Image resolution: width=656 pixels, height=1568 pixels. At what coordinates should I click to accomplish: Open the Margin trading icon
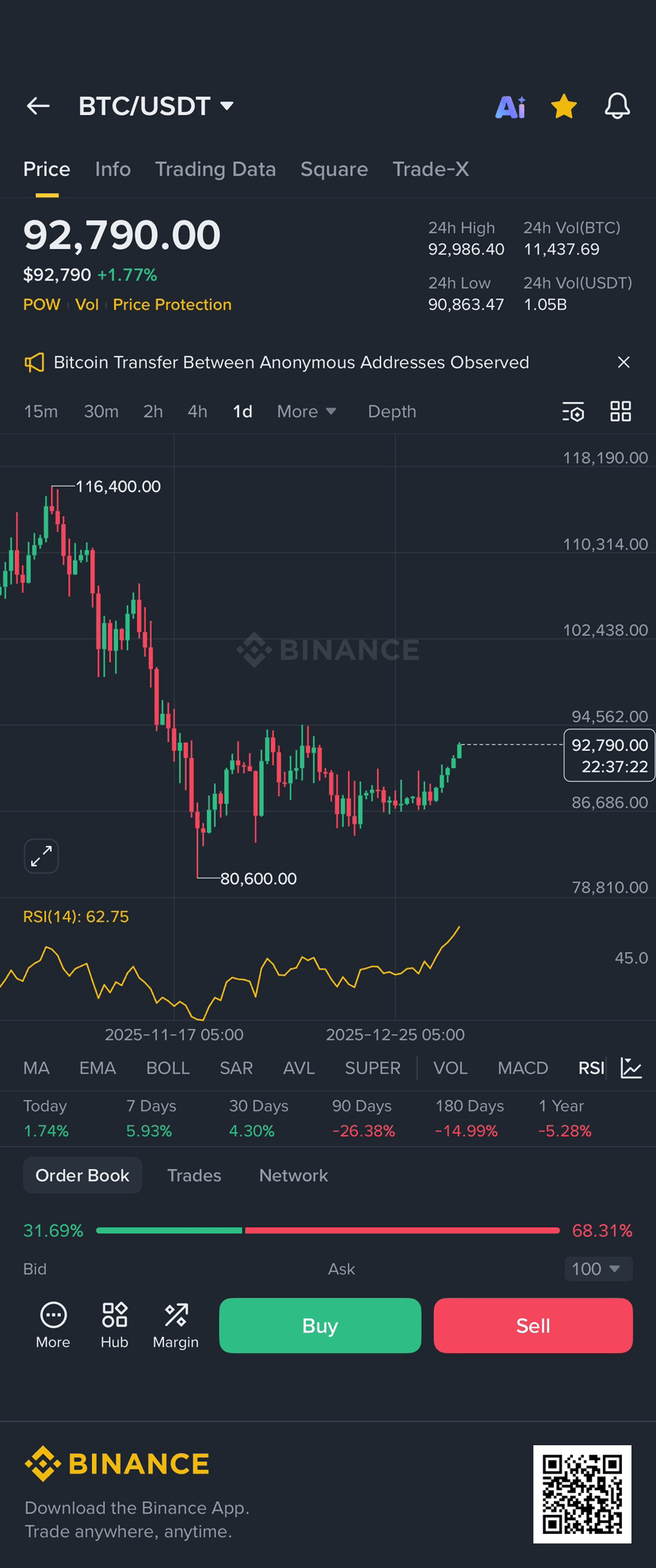pos(176,1325)
